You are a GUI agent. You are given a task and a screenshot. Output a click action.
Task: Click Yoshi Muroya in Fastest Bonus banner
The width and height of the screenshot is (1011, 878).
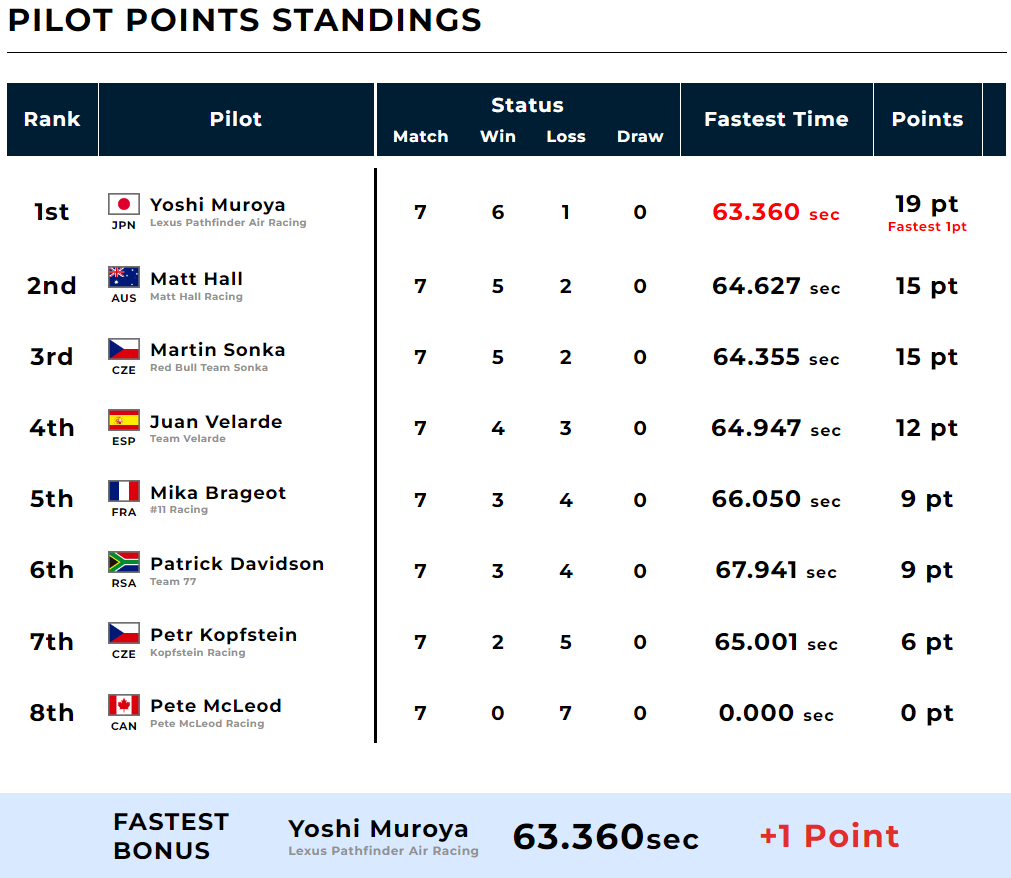pos(378,829)
